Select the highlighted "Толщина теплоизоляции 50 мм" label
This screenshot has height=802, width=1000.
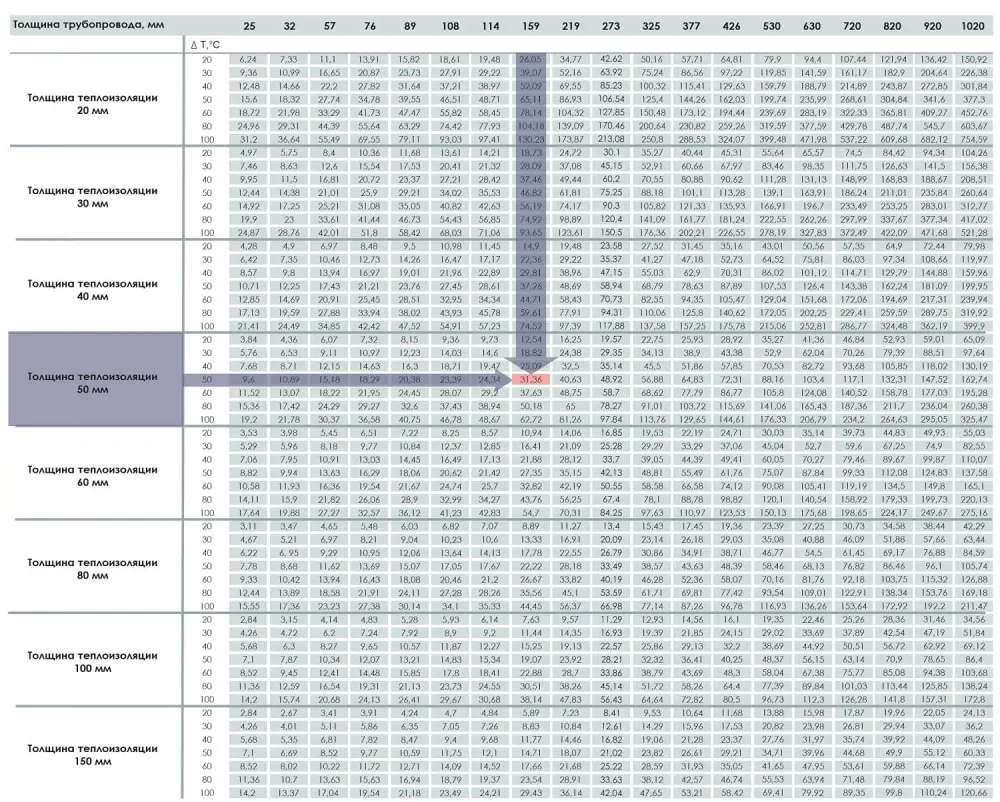click(x=92, y=383)
